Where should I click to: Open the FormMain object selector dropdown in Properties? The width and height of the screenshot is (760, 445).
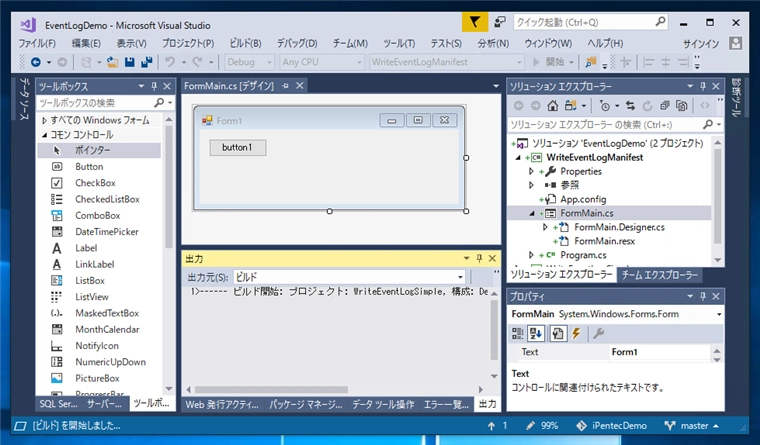(x=719, y=314)
